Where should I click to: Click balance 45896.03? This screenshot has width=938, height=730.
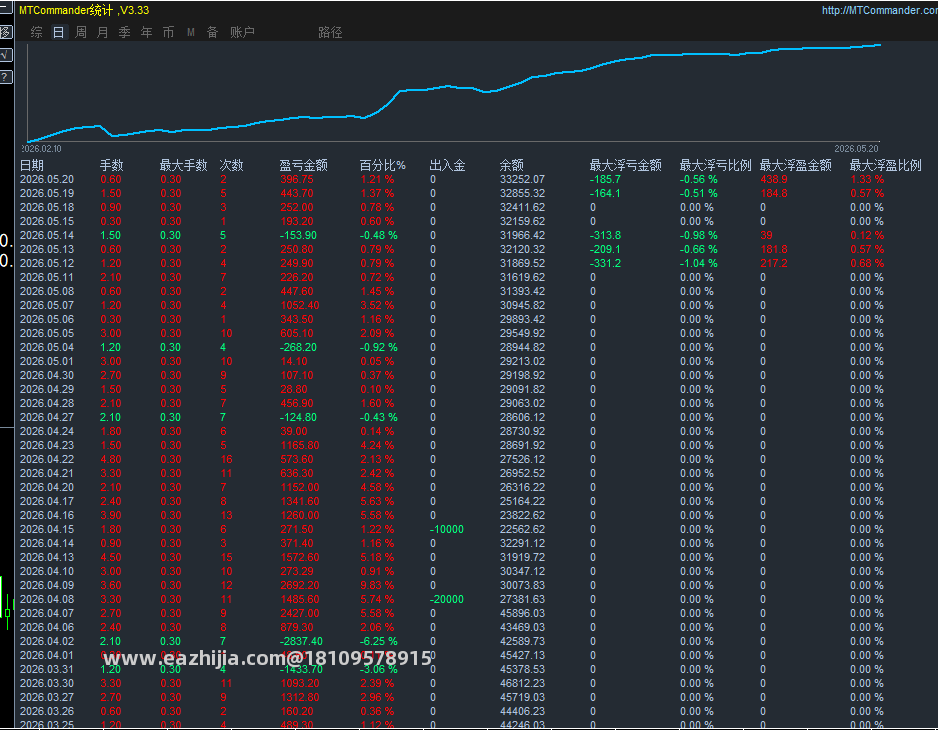[x=522, y=613]
